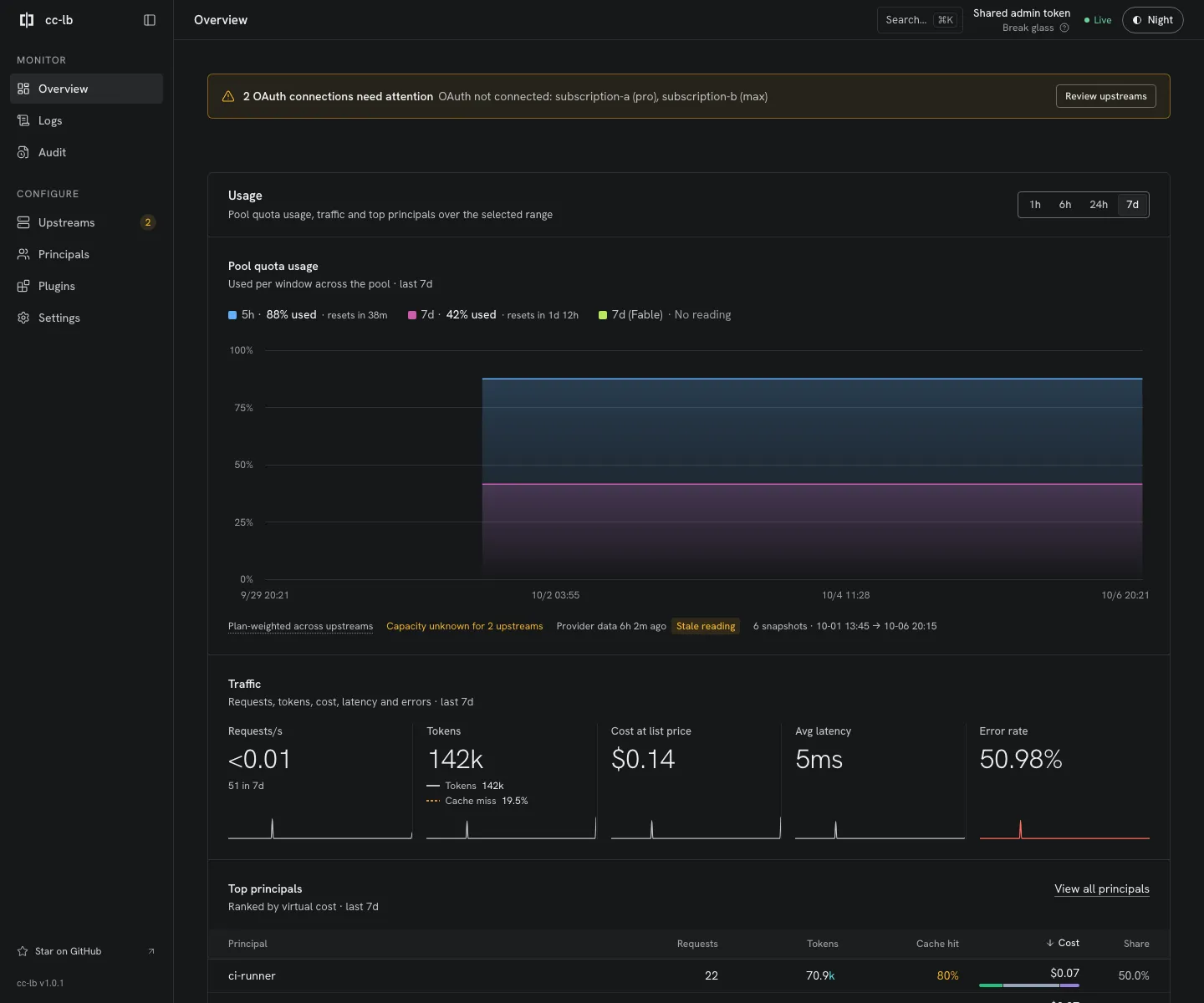This screenshot has height=1003, width=1204.
Task: Click Plan-weighted across upstreams link
Action: 301,626
